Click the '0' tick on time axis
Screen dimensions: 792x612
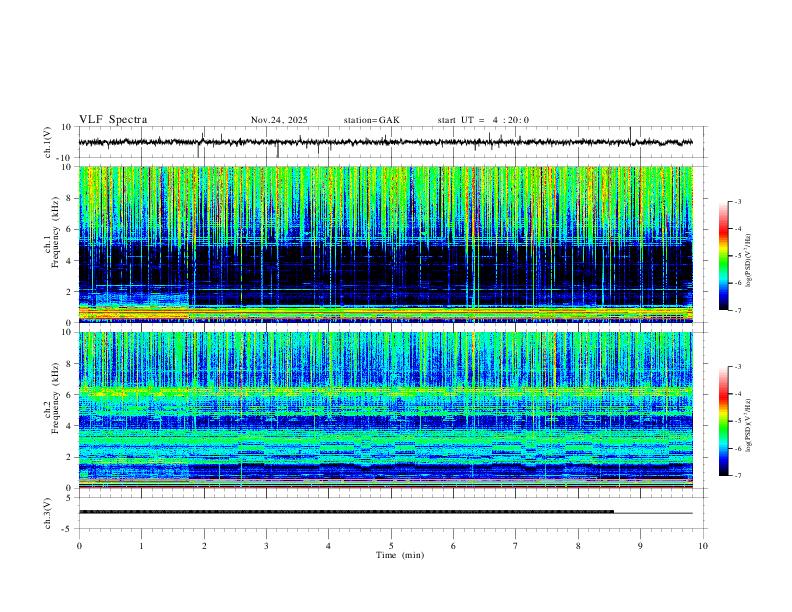point(79,546)
